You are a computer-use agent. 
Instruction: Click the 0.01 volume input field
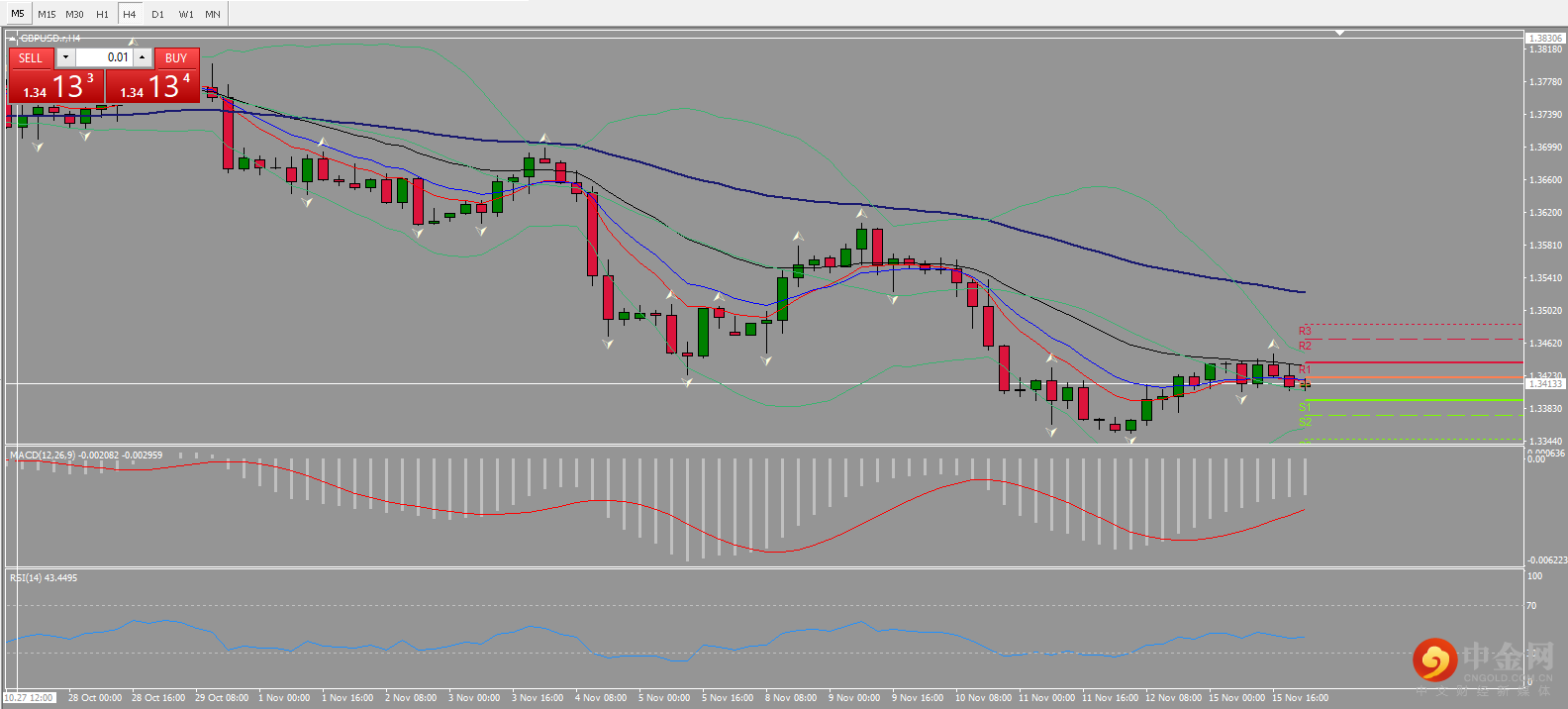click(x=104, y=57)
